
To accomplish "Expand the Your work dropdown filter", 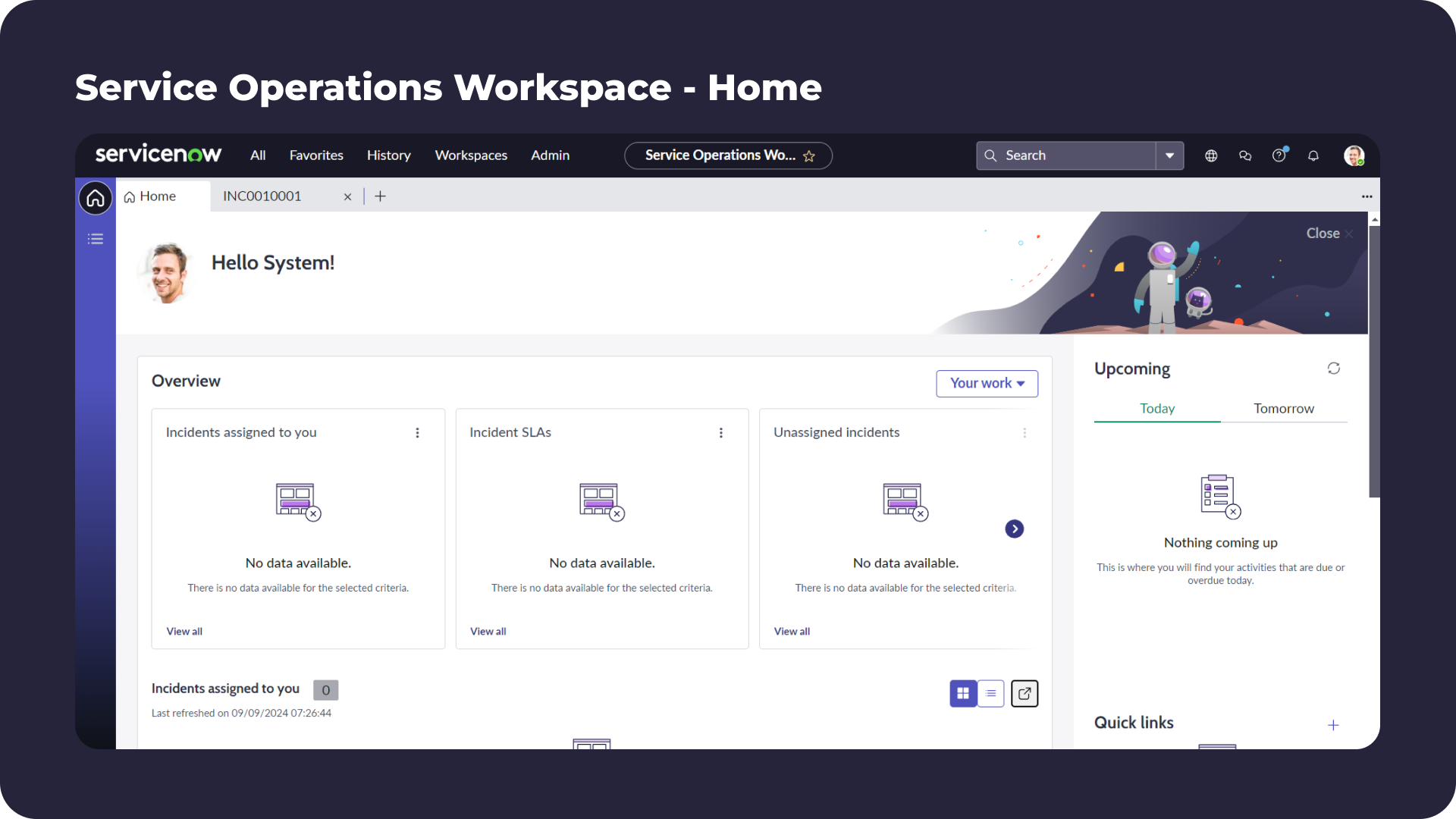I will (x=987, y=383).
